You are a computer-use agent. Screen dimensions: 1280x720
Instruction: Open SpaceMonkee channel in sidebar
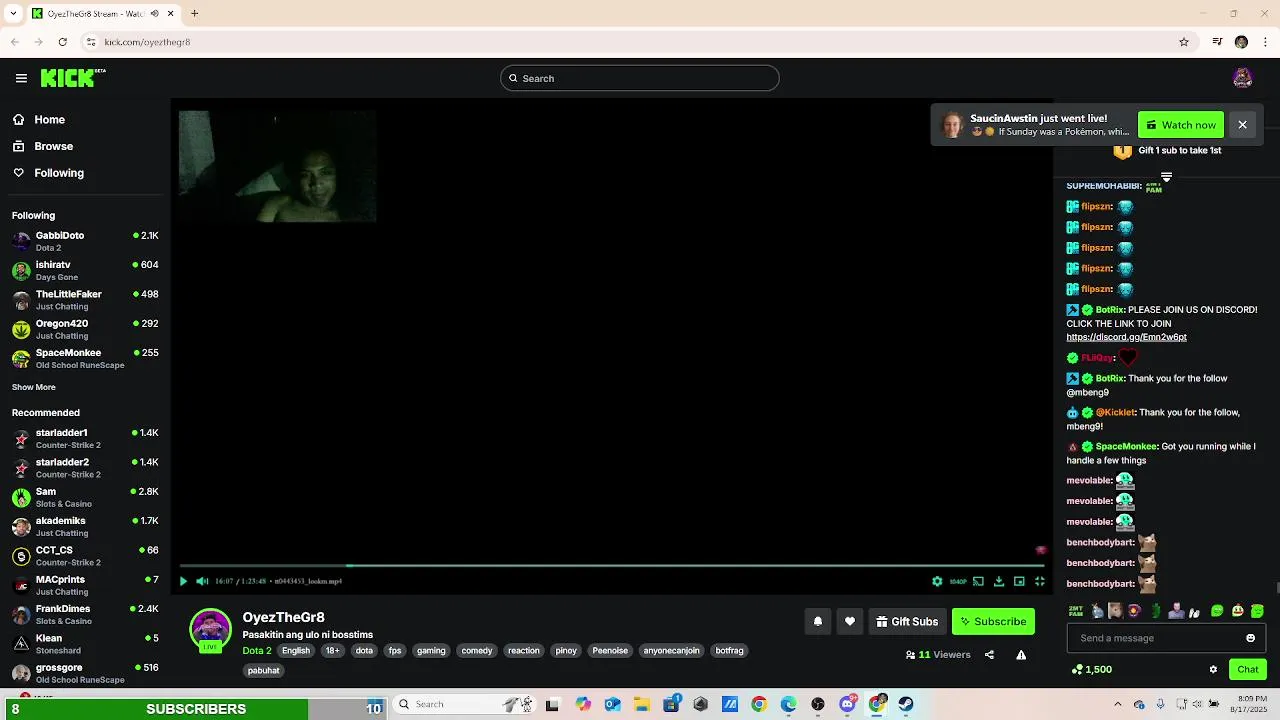pyautogui.click(x=85, y=358)
